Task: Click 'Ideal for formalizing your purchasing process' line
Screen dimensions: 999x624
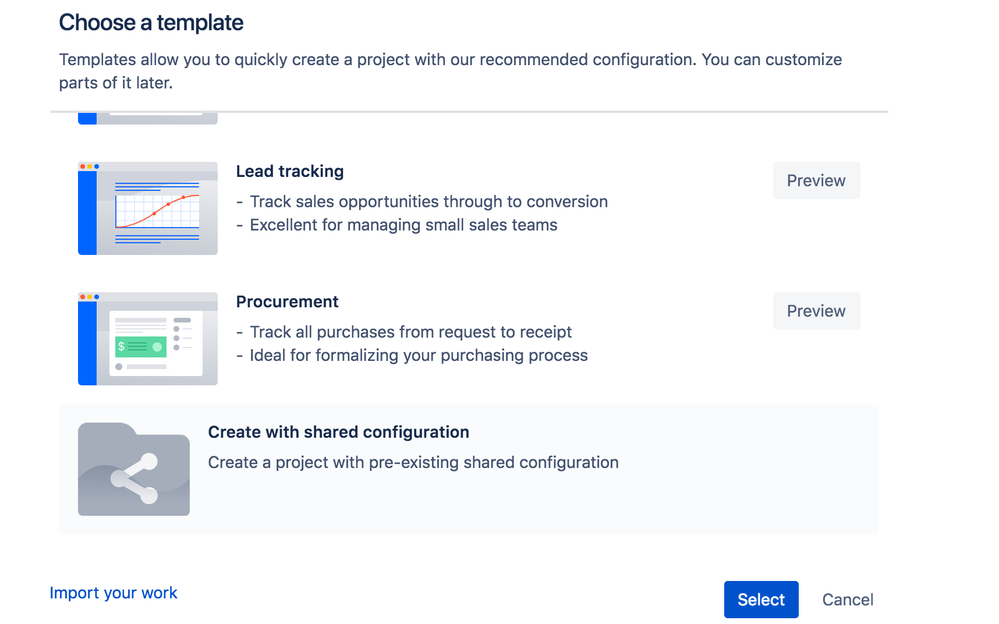Action: coord(418,355)
